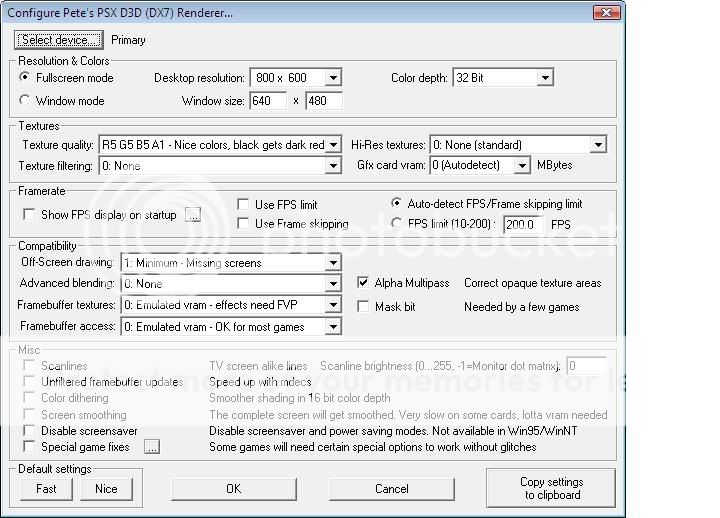Enable Show FPS display on startup

click(x=28, y=215)
